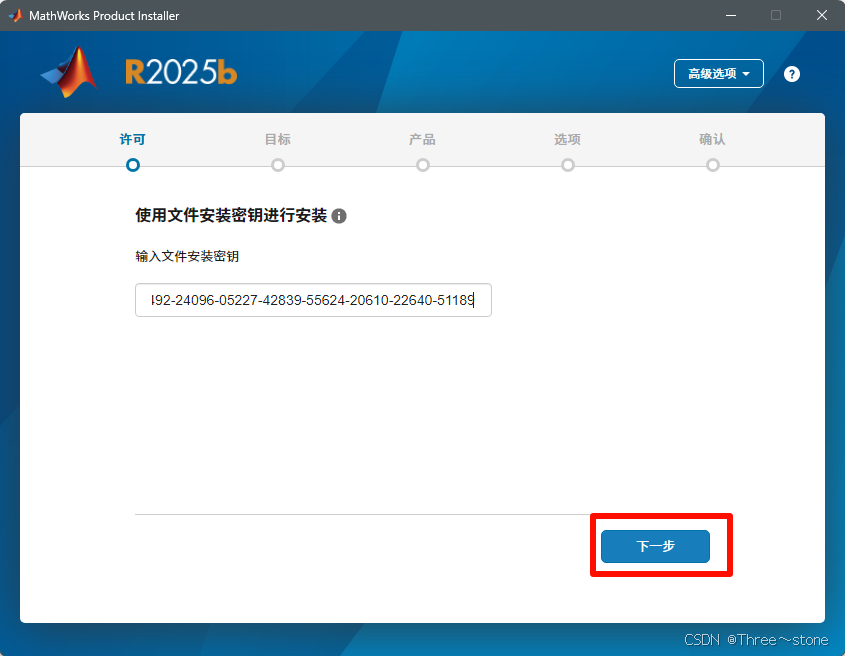Click the info icon beside the heading
This screenshot has height=656, width=845.
[x=339, y=216]
